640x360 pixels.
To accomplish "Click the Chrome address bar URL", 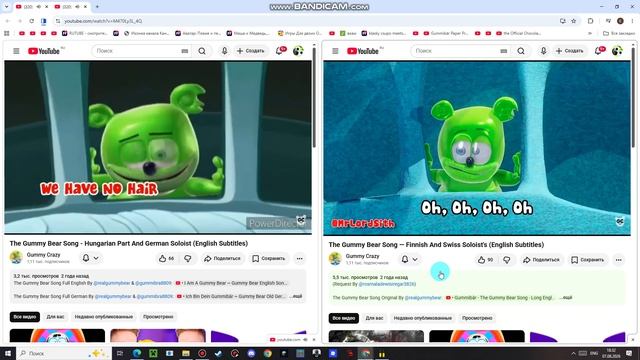I will (x=103, y=21).
